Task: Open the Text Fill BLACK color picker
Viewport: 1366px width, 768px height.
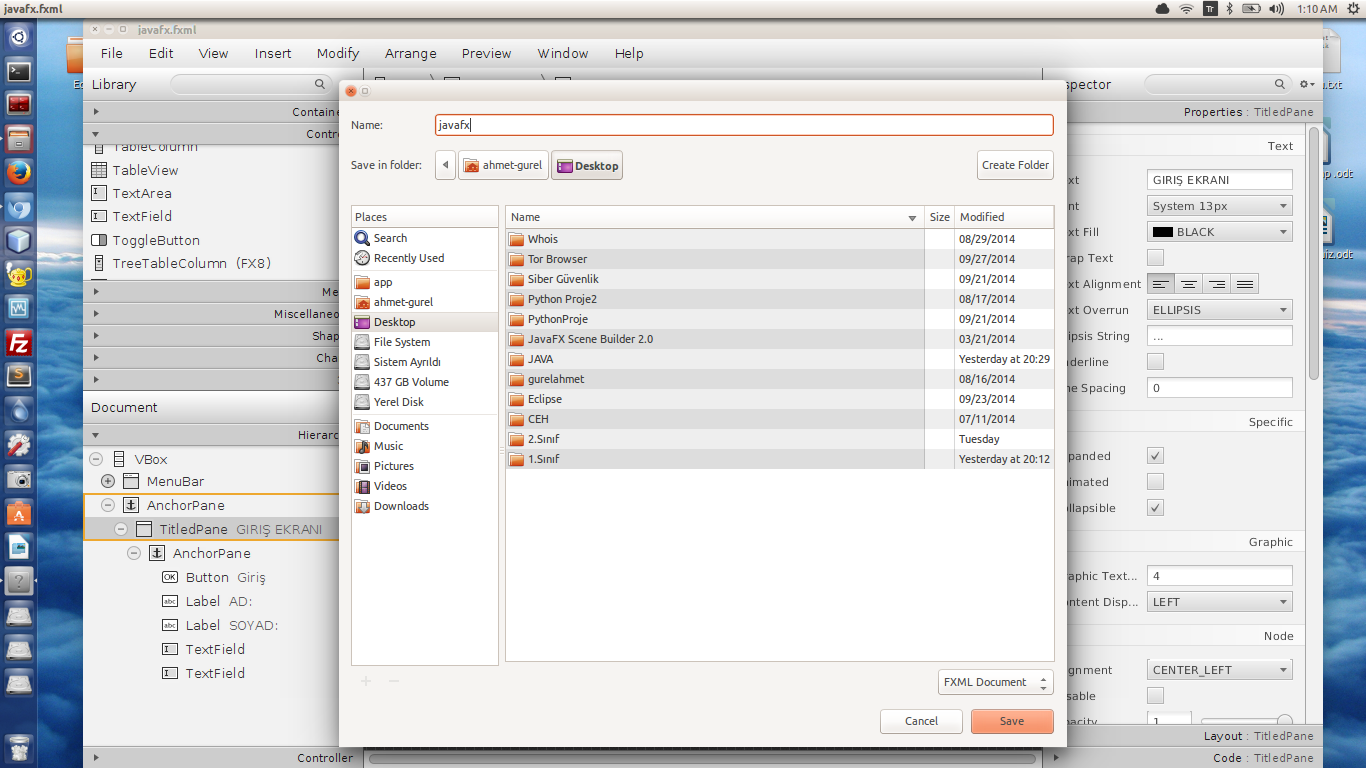Action: [x=1220, y=232]
